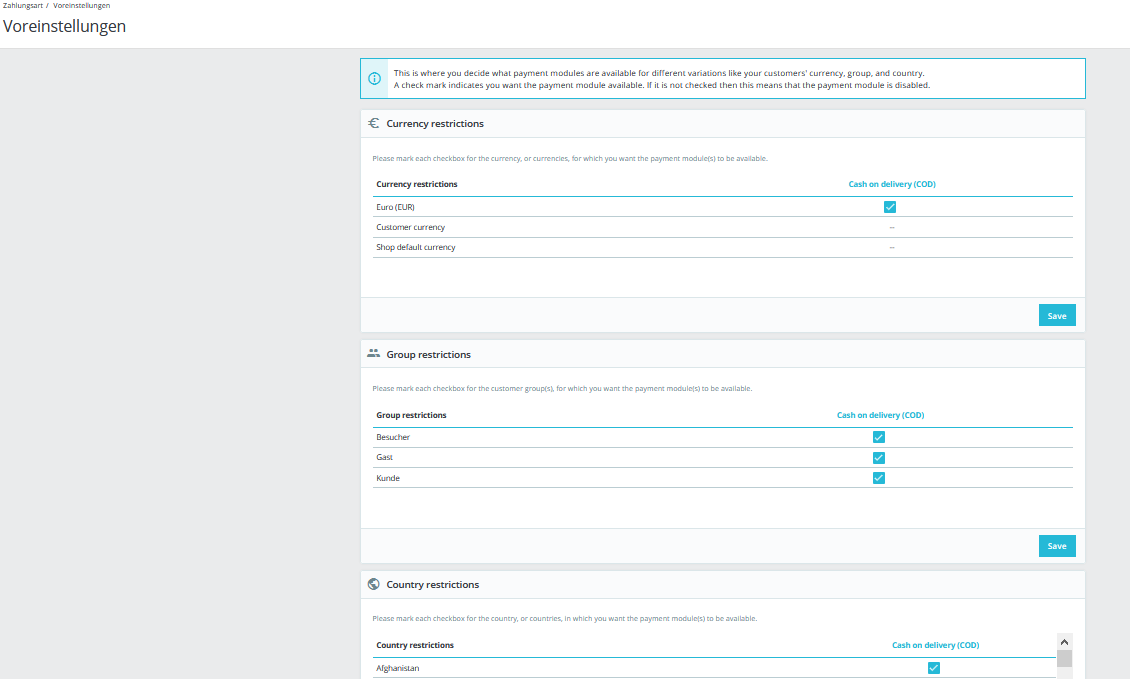The height and width of the screenshot is (679, 1130).
Task: Select the Afghanistan row label
Action: click(x=397, y=668)
